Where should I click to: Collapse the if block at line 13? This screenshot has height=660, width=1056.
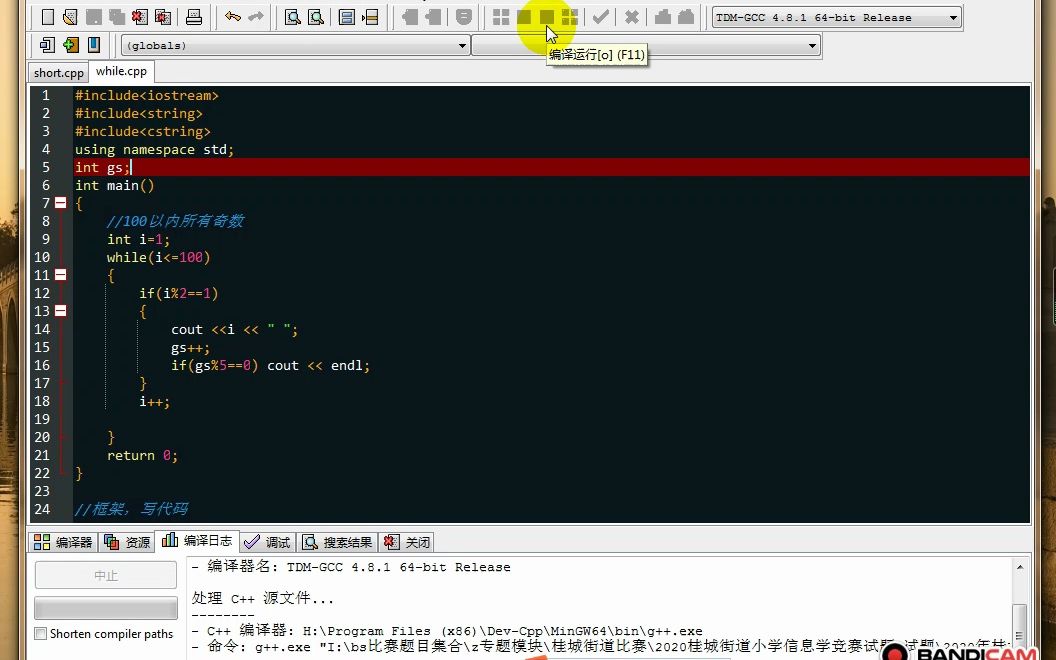coord(61,310)
